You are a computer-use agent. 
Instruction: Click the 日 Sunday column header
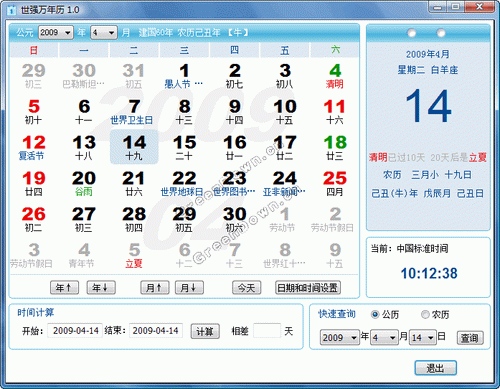coord(34,50)
